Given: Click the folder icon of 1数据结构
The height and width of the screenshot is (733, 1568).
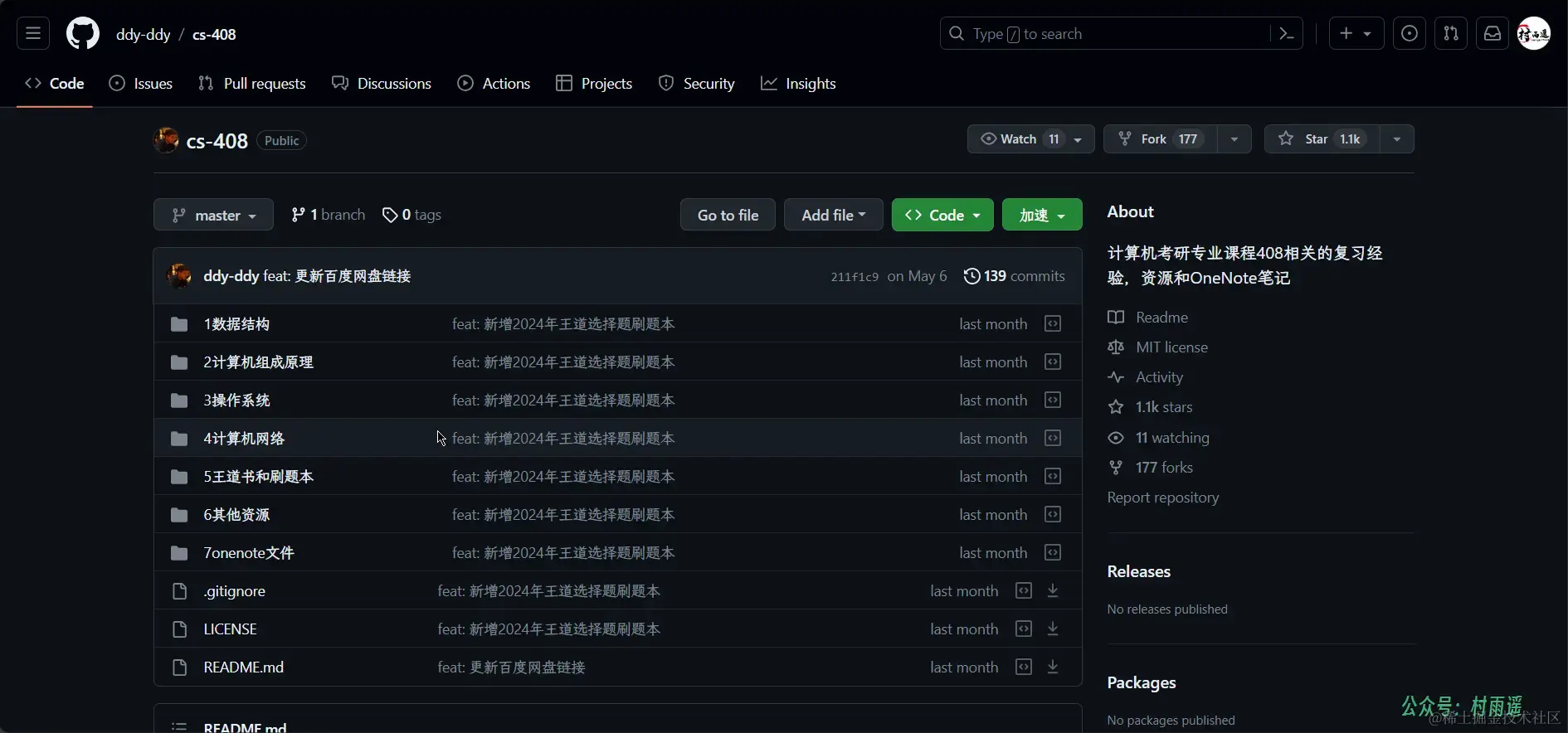Looking at the screenshot, I should [179, 324].
